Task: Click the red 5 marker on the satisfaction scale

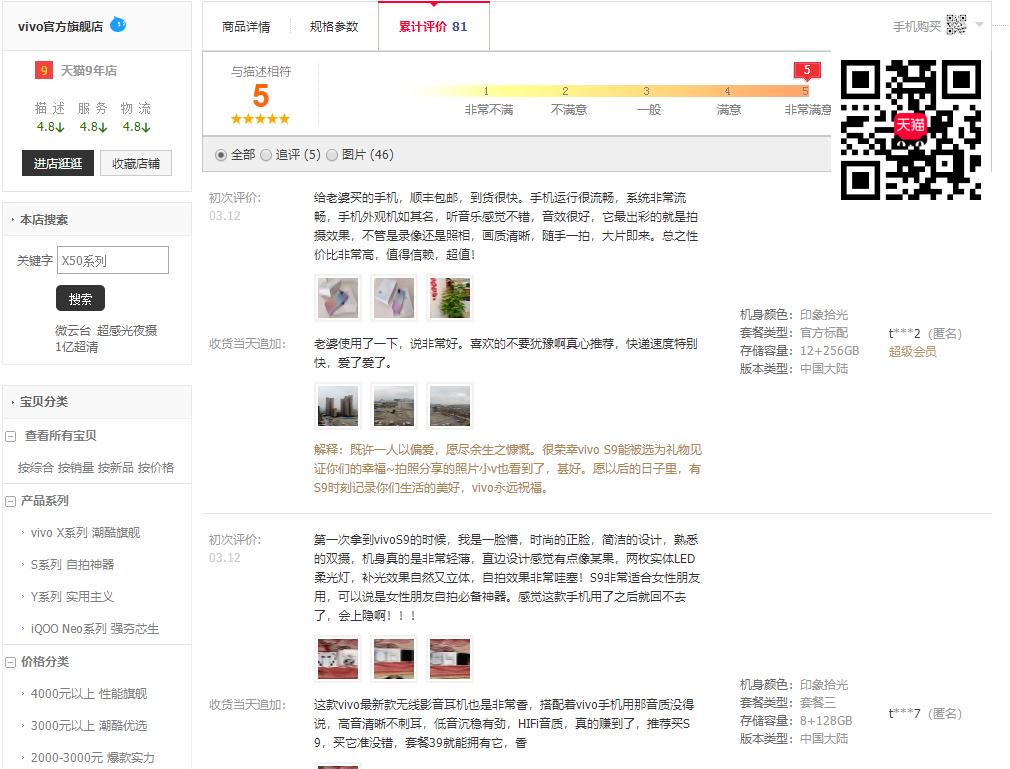Action: 806,70
